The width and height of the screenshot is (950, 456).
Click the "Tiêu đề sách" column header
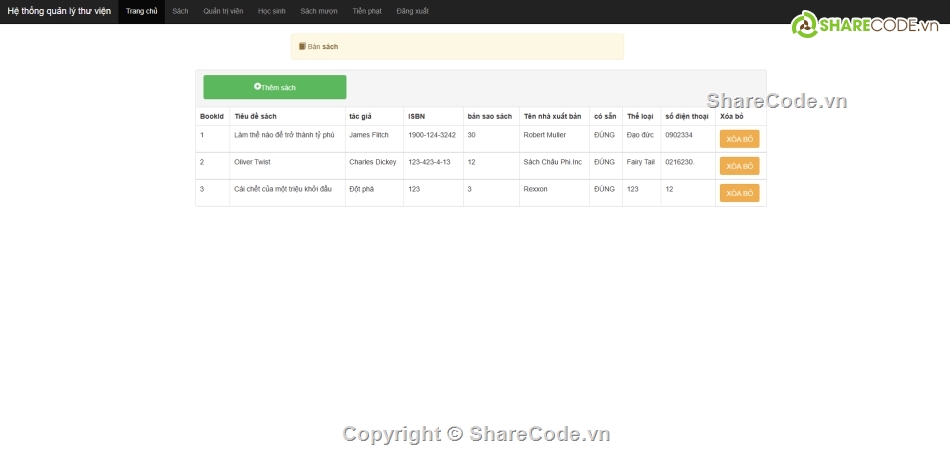[x=255, y=116]
